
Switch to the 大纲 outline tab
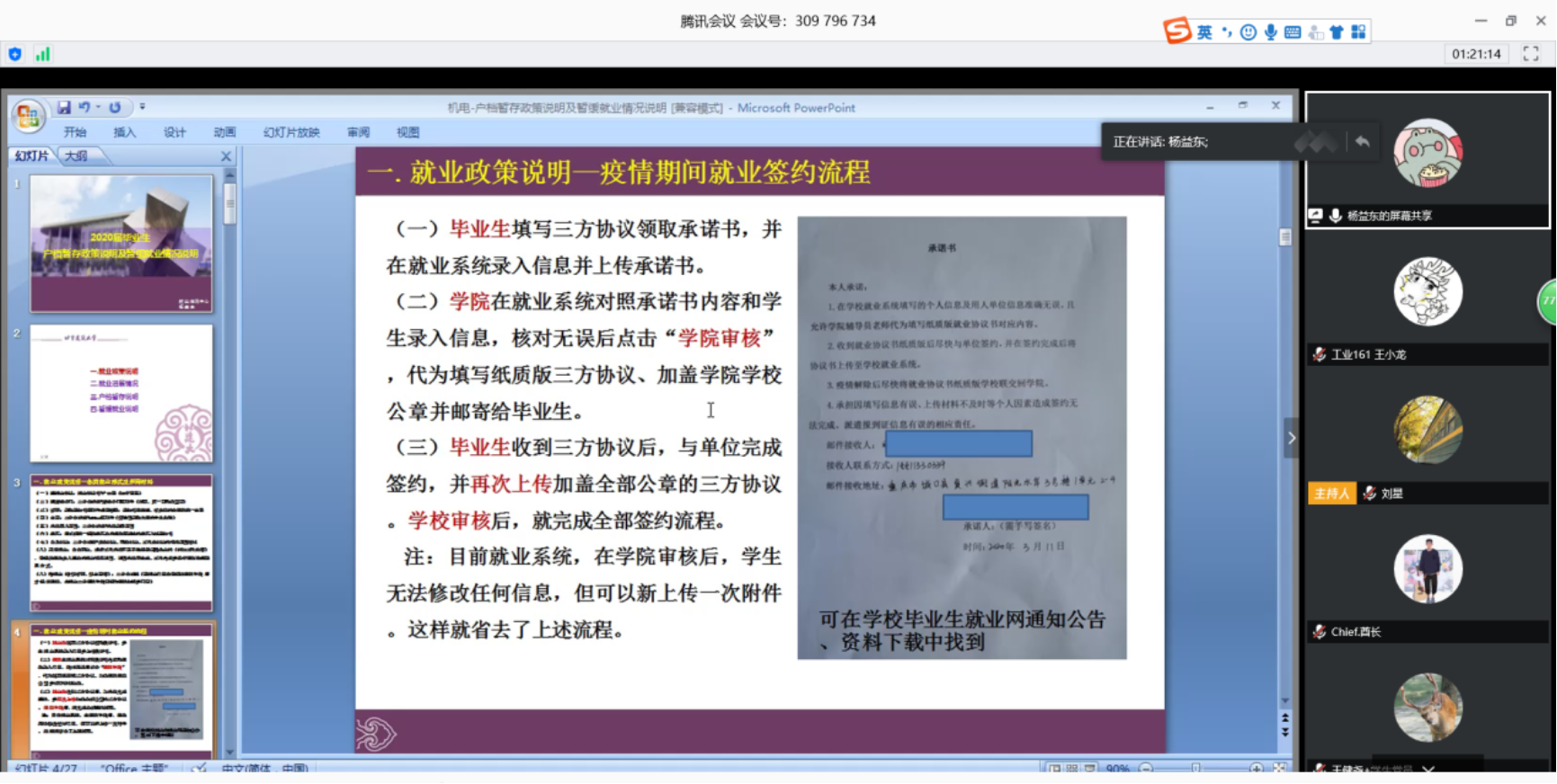coord(76,156)
